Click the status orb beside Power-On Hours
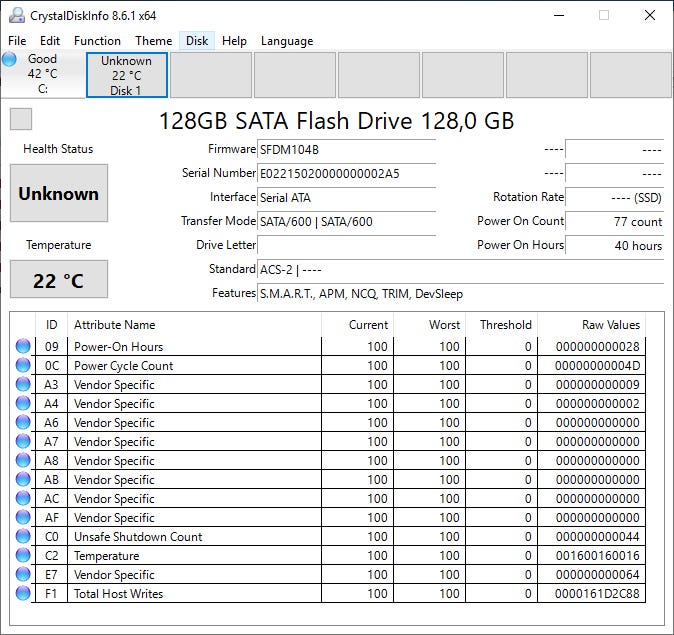 [23, 347]
